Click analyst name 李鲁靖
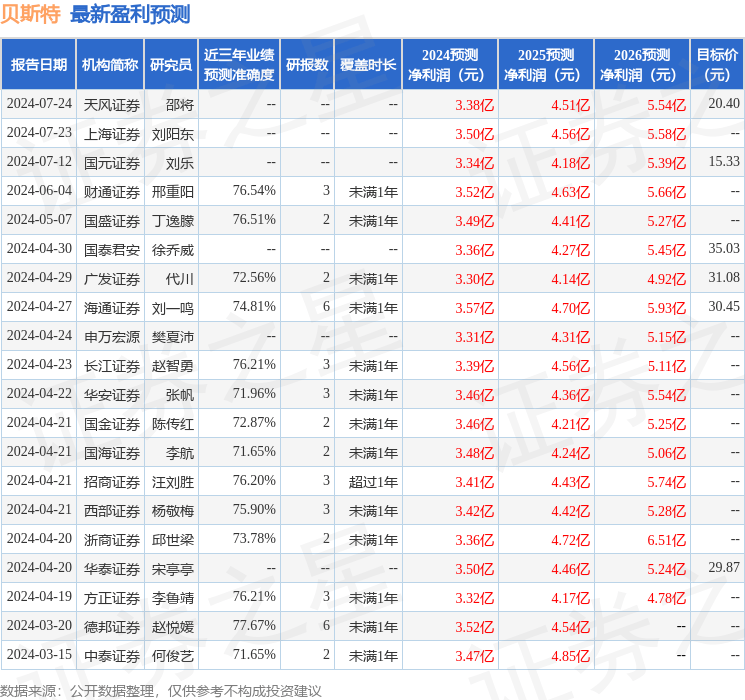745x700 pixels. tap(172, 598)
